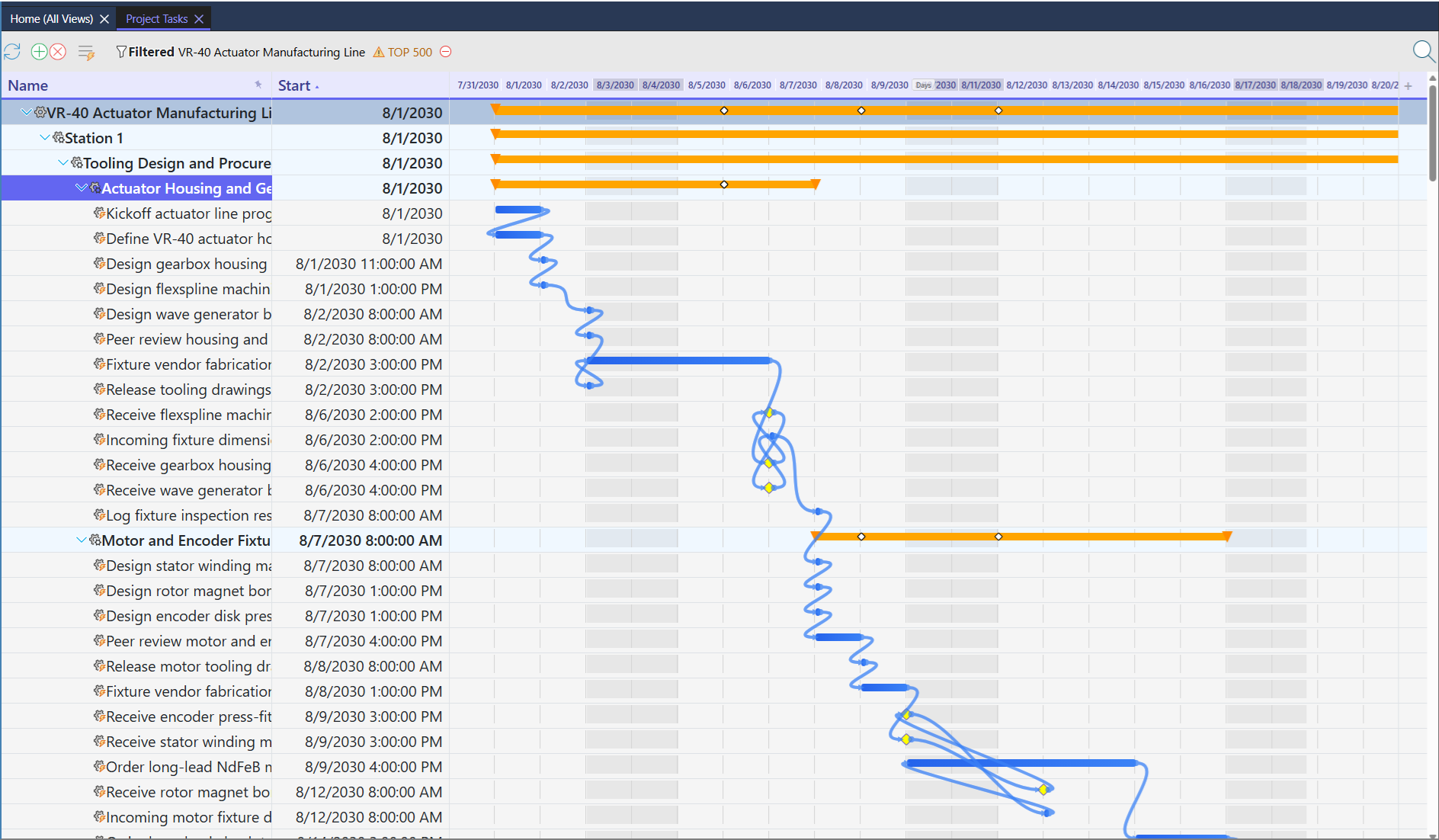Collapse Motor and Encoder Fixtu node

coord(82,540)
